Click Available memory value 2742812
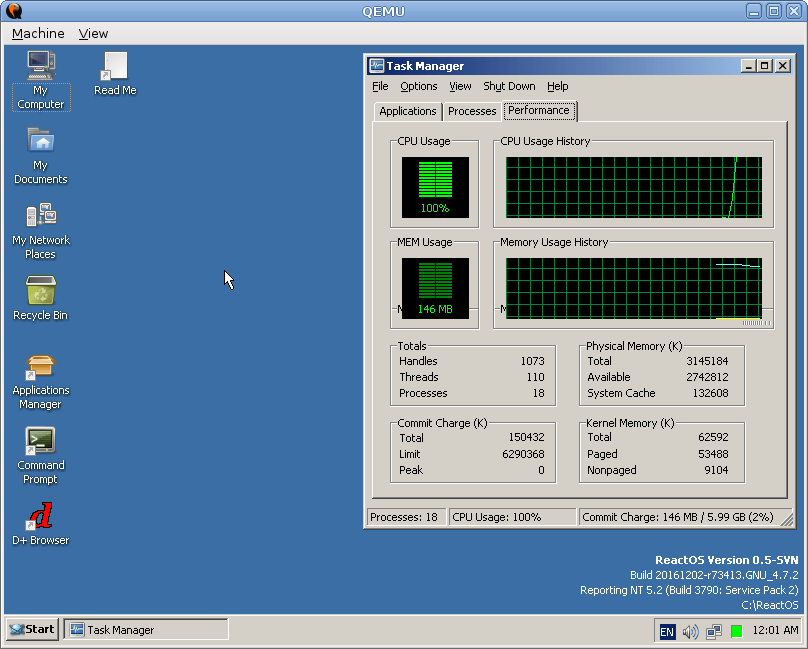Image resolution: width=808 pixels, height=649 pixels. pos(707,377)
